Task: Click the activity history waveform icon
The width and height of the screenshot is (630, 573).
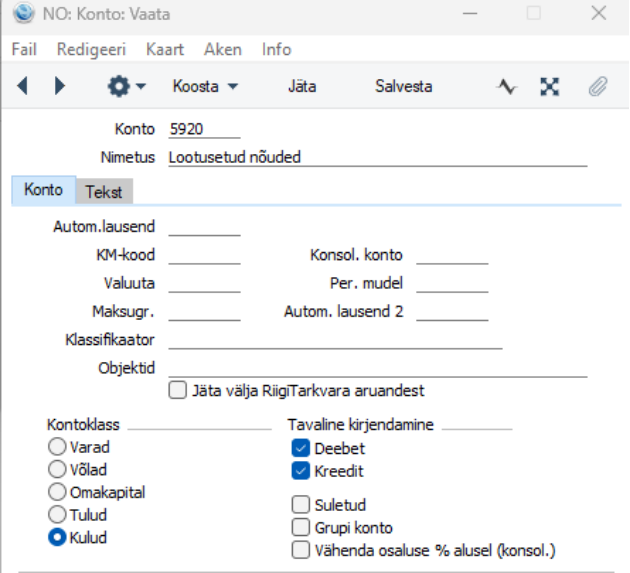Action: coord(507,86)
